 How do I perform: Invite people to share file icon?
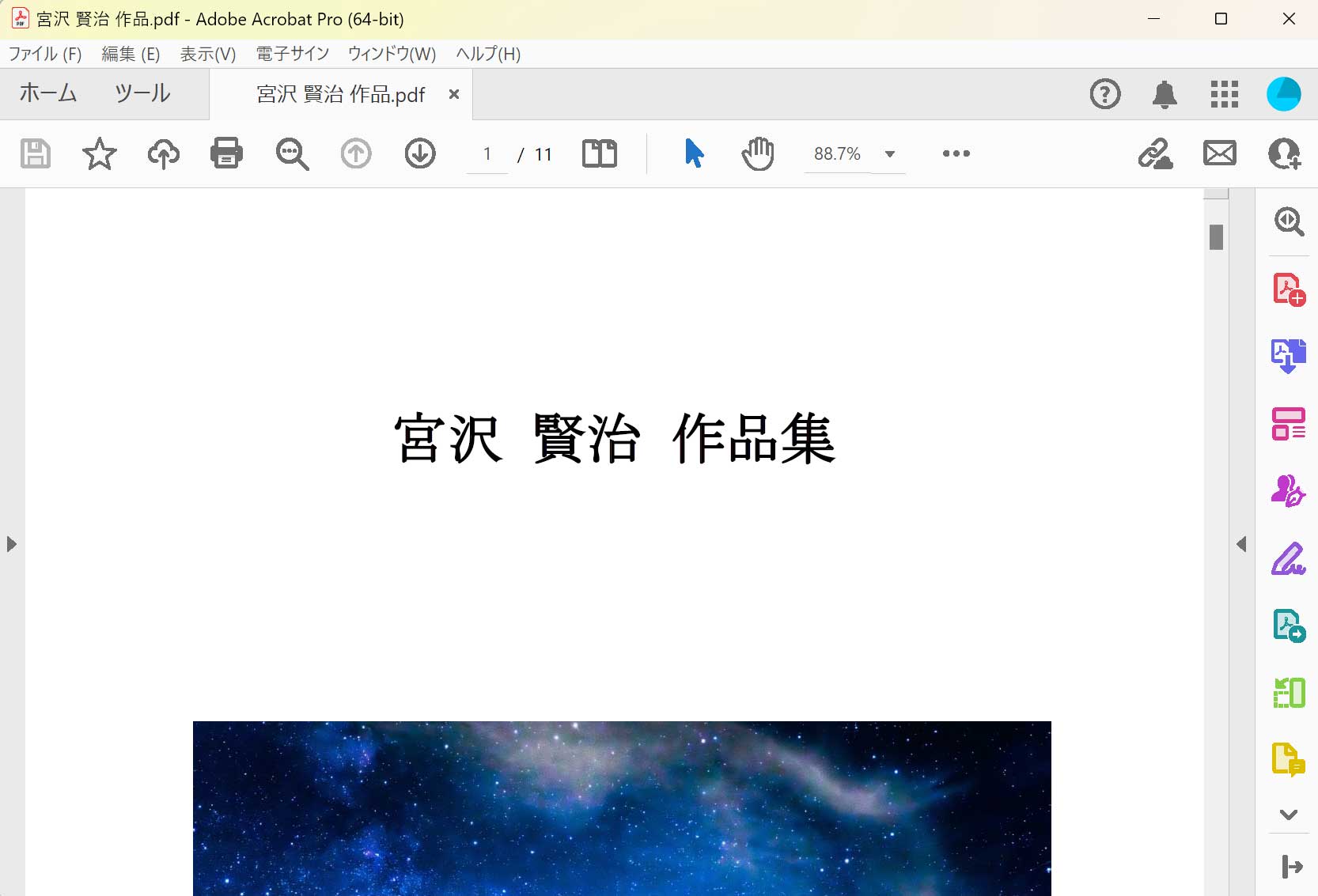click(1284, 153)
